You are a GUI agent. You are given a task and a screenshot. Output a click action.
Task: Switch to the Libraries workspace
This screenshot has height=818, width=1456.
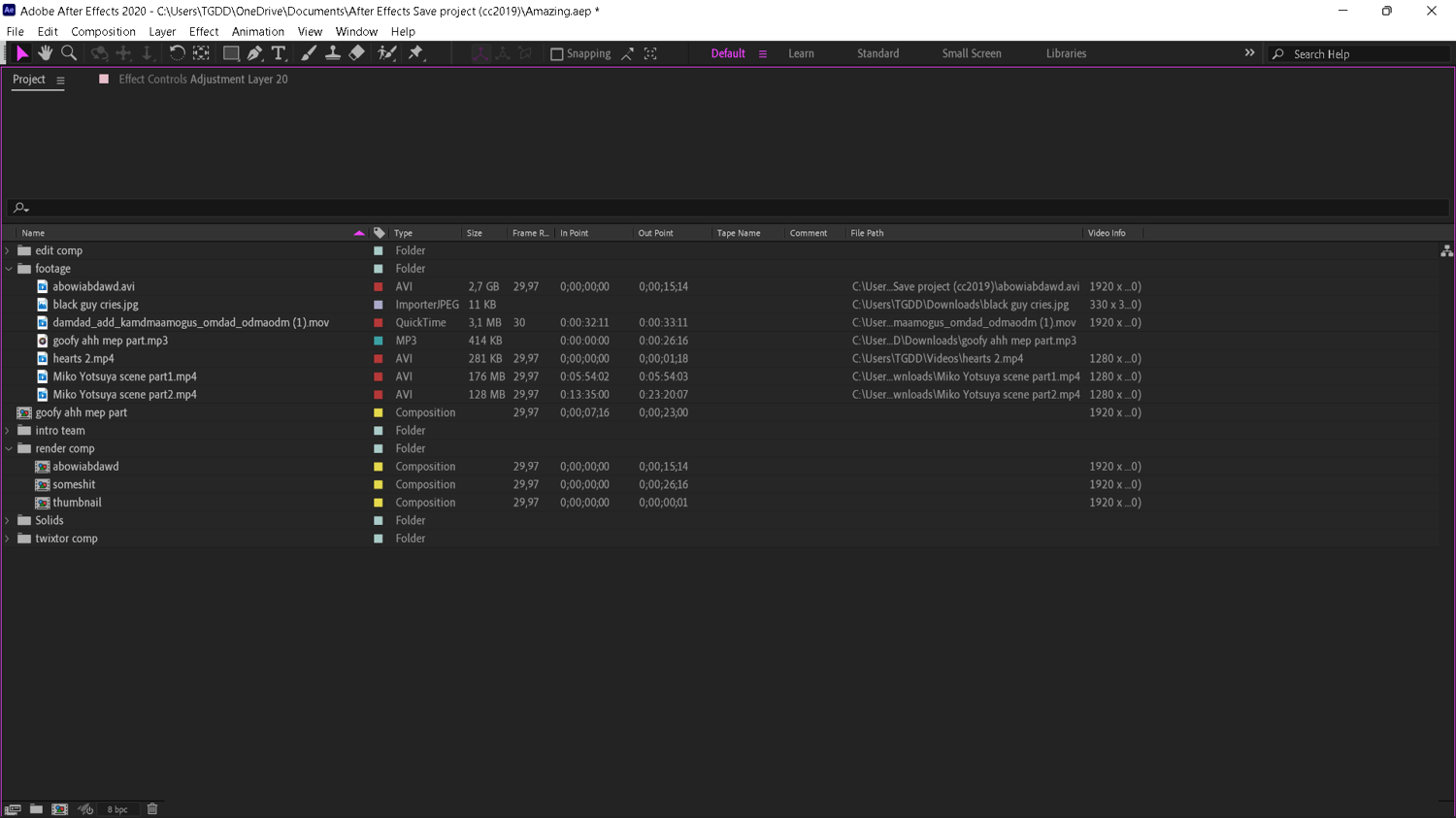1066,54
